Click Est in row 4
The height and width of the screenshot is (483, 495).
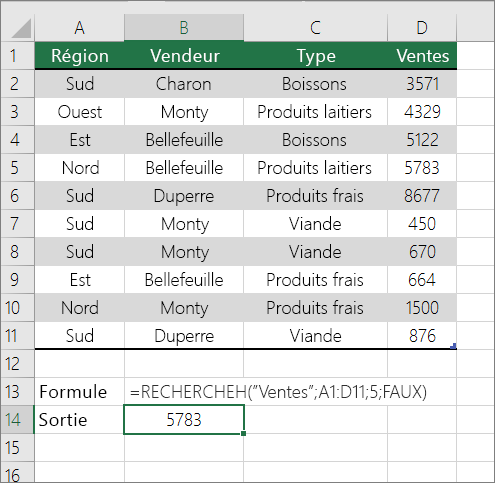tap(79, 140)
